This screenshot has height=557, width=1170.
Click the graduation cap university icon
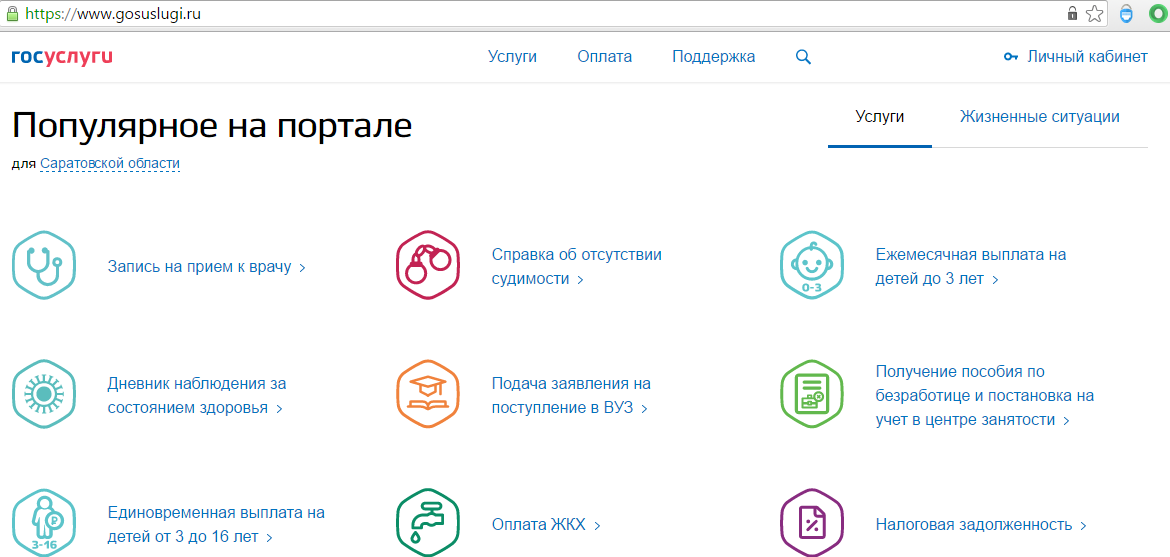[428, 394]
